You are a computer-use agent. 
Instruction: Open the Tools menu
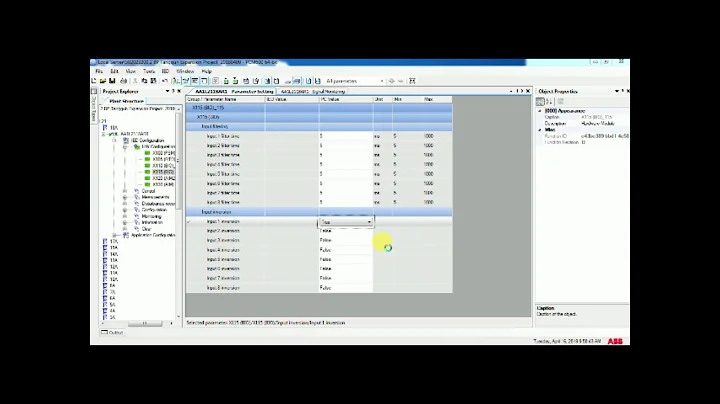click(149, 72)
